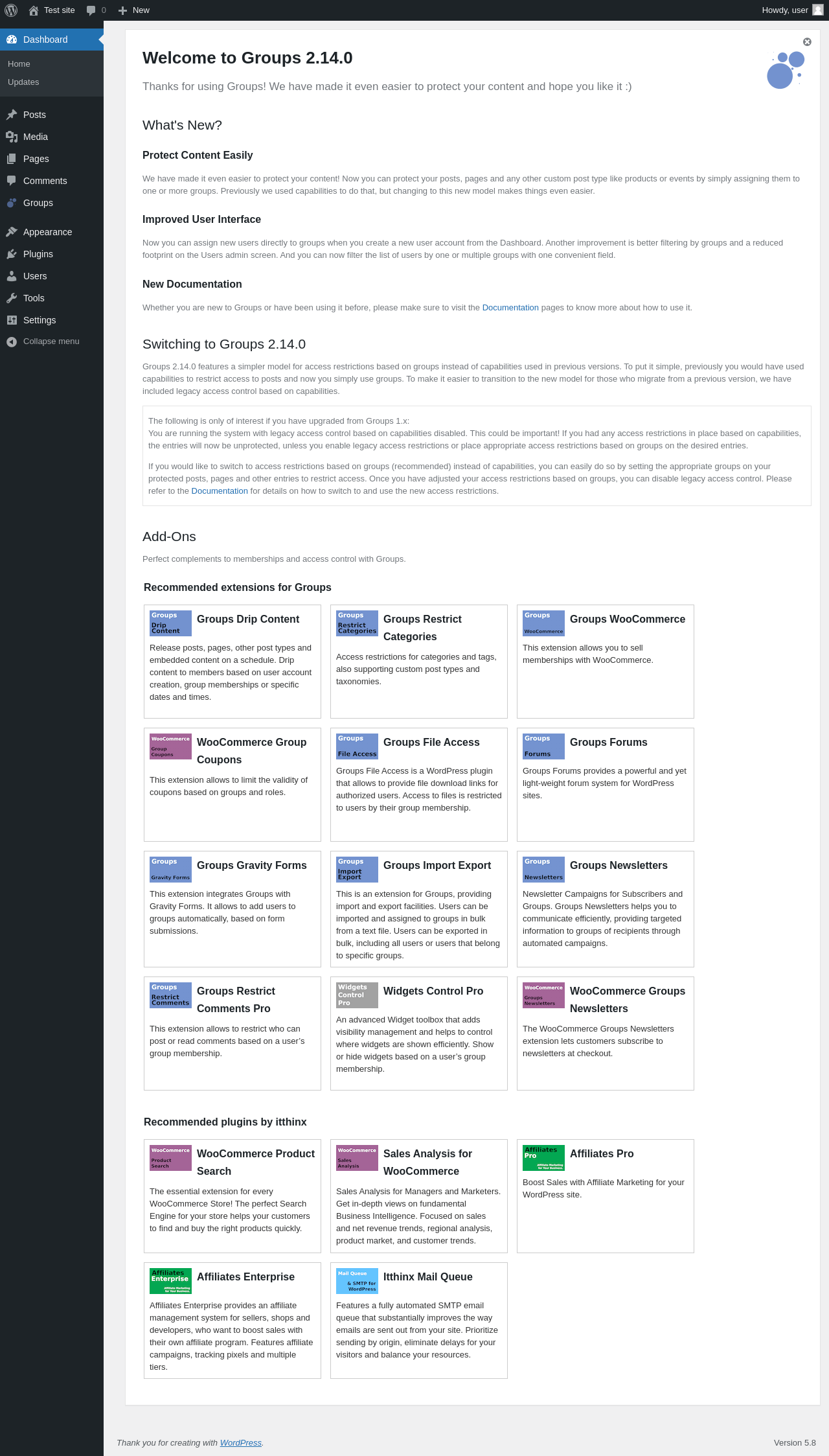
Task: Open Groups Gravity Forms thumbnail
Action: click(x=171, y=870)
